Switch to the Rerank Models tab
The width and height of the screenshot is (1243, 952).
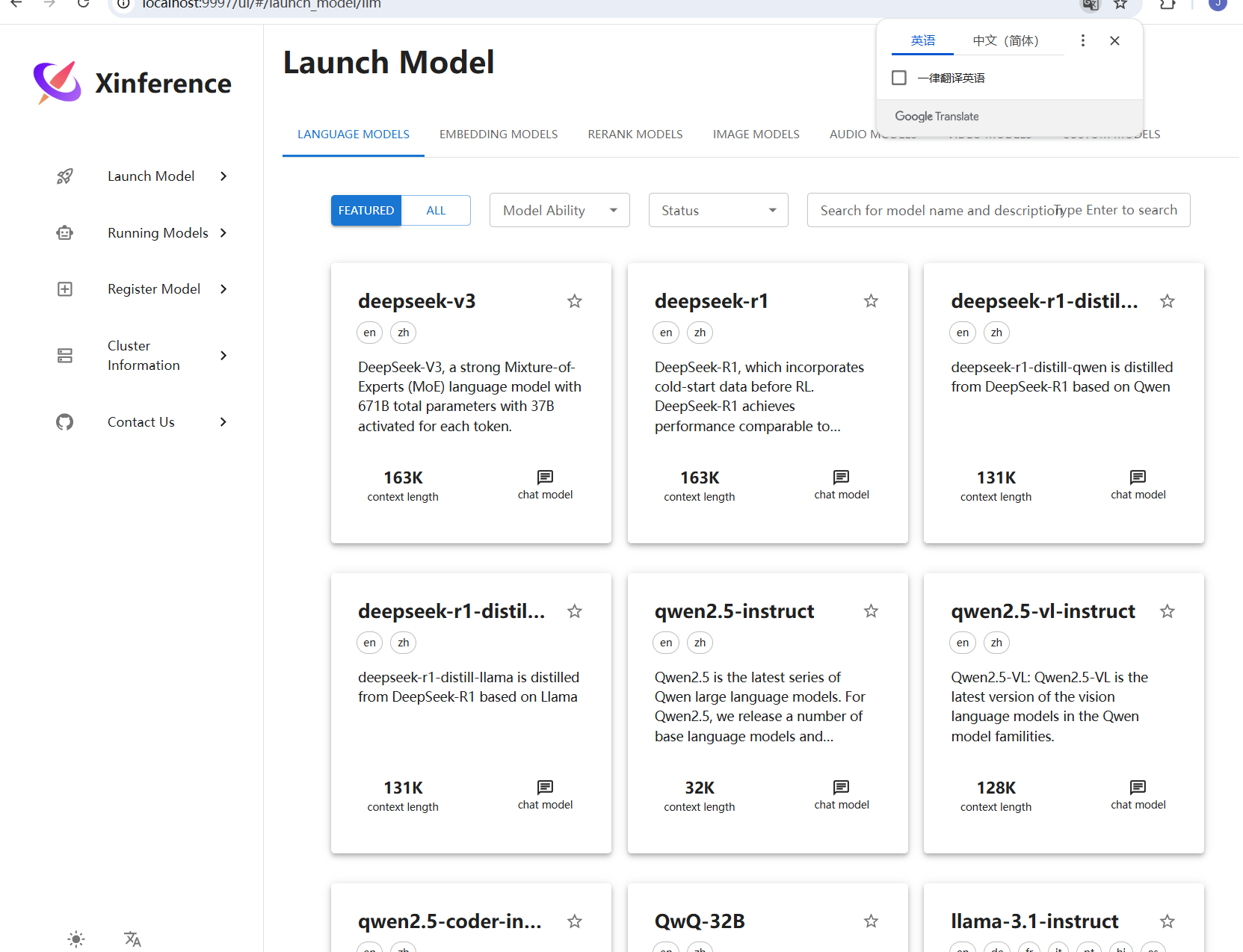[x=635, y=135]
